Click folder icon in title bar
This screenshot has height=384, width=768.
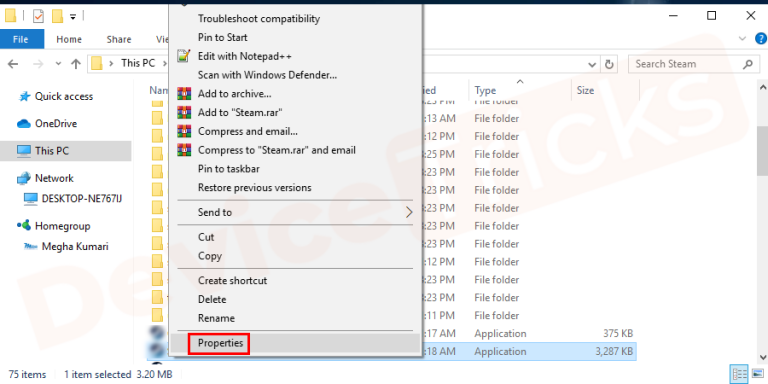pos(10,16)
